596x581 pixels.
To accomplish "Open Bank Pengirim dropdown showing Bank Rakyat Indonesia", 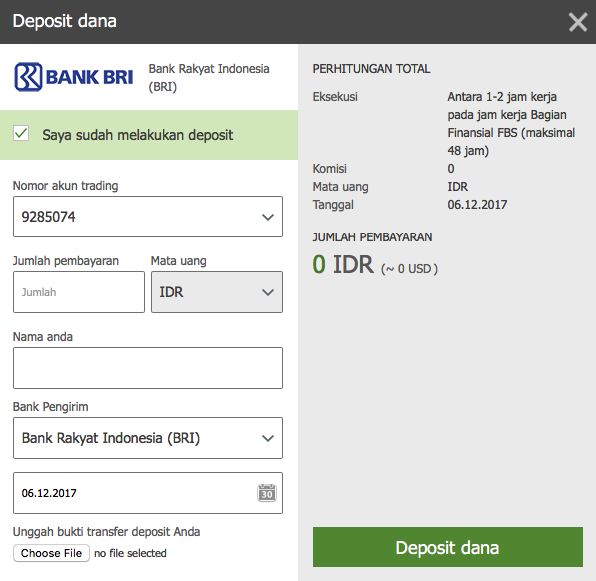I will point(148,438).
